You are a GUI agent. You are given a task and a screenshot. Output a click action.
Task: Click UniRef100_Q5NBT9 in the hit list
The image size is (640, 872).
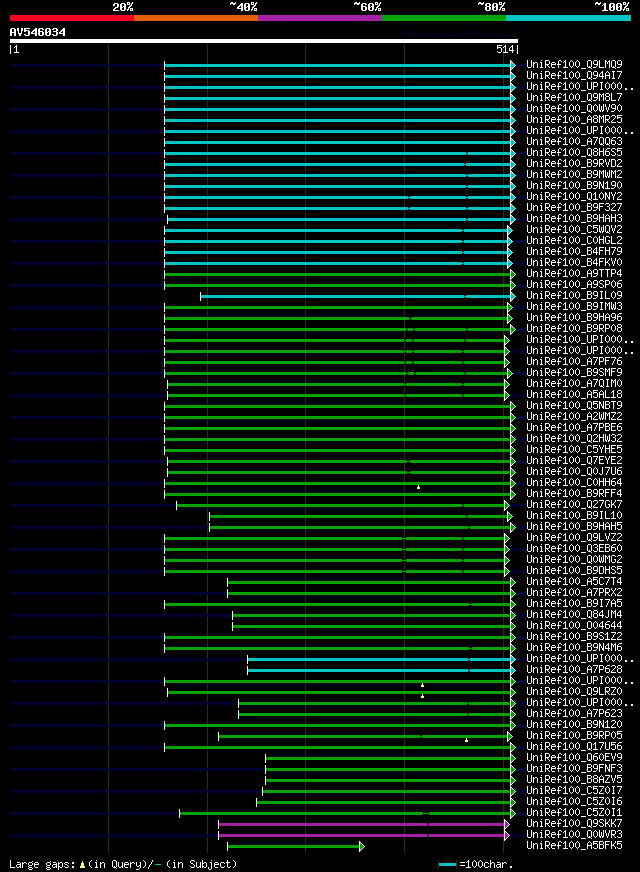tap(574, 405)
